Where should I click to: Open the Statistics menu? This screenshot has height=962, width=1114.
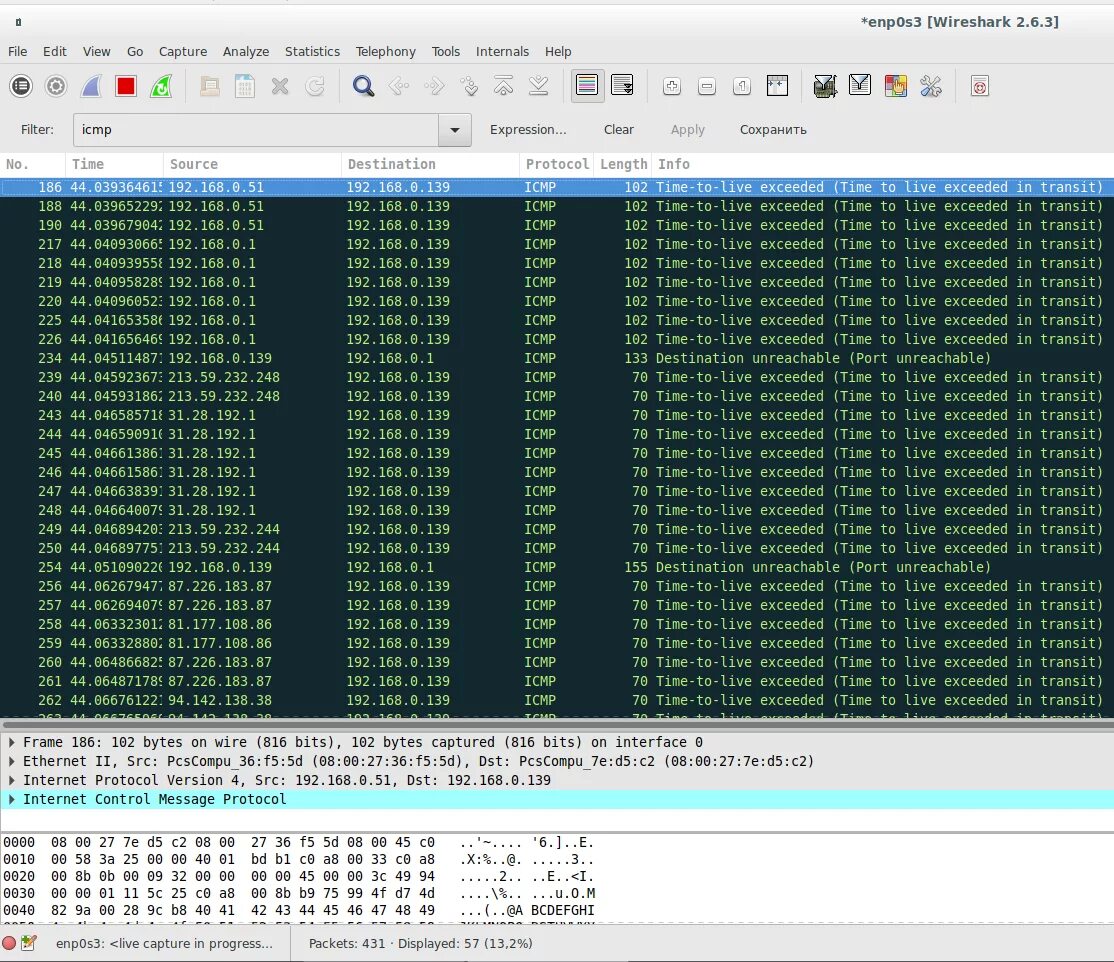click(x=312, y=51)
